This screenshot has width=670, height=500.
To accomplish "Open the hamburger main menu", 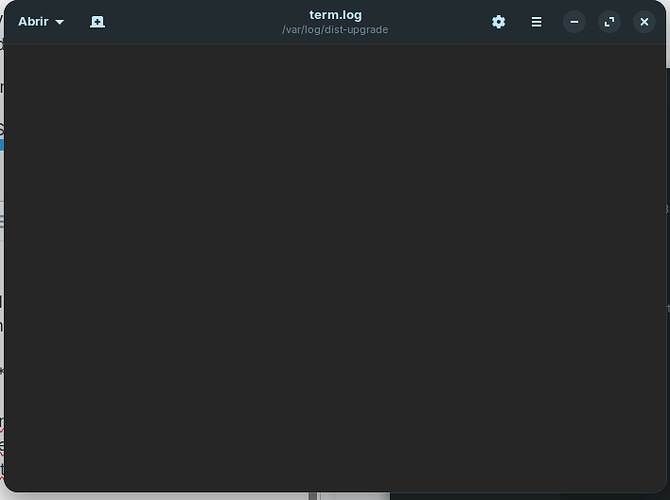I will coord(536,22).
